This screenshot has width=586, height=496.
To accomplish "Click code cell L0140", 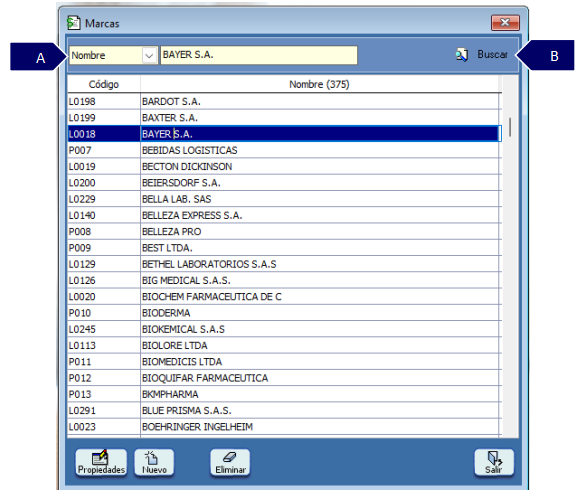I will tap(104, 215).
